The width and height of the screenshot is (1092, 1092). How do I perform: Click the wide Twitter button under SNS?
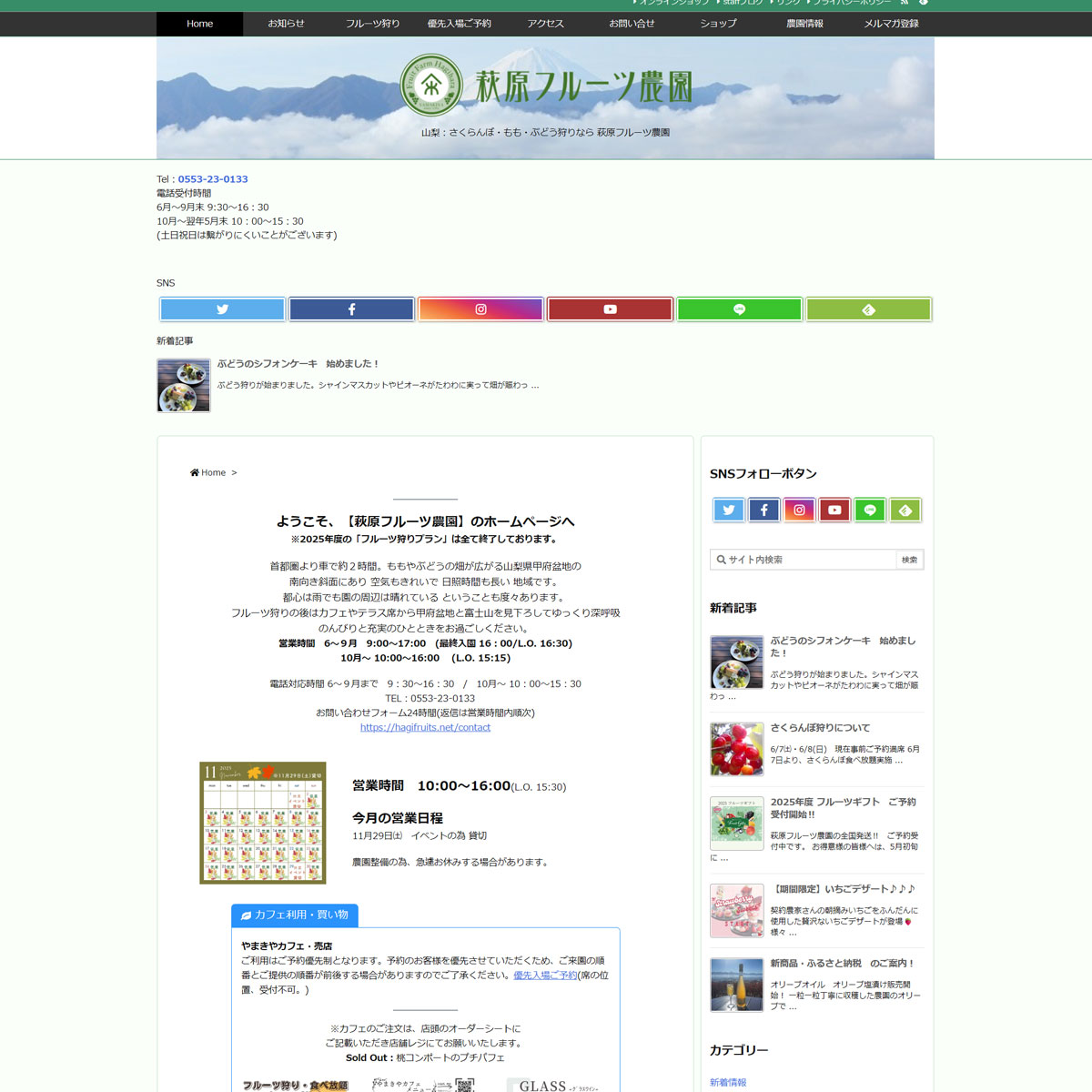pos(222,309)
